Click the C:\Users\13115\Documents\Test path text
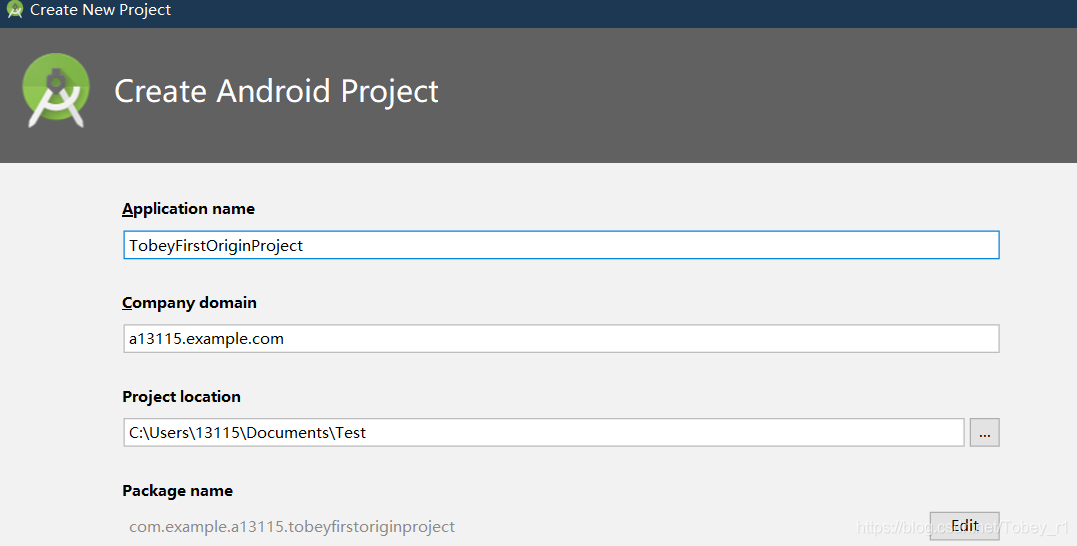This screenshot has height=546, width=1077. [x=247, y=433]
